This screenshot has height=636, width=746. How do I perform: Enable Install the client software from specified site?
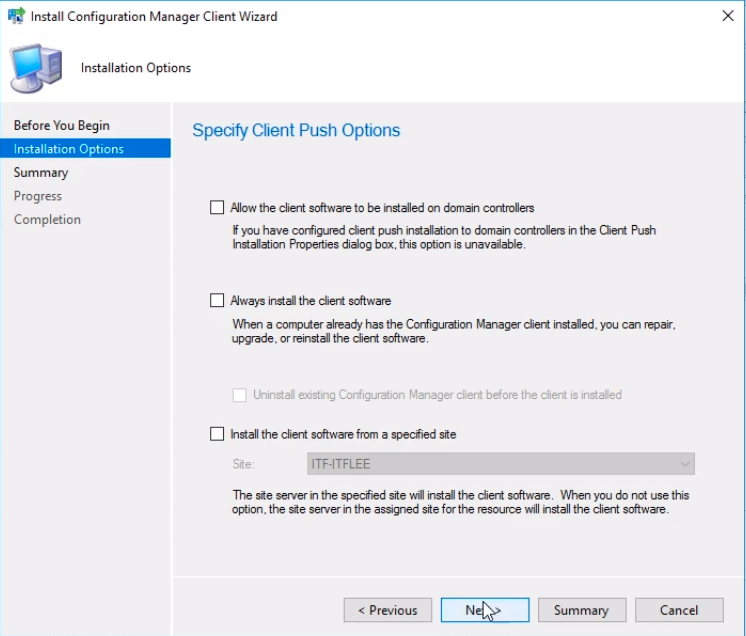tap(217, 434)
